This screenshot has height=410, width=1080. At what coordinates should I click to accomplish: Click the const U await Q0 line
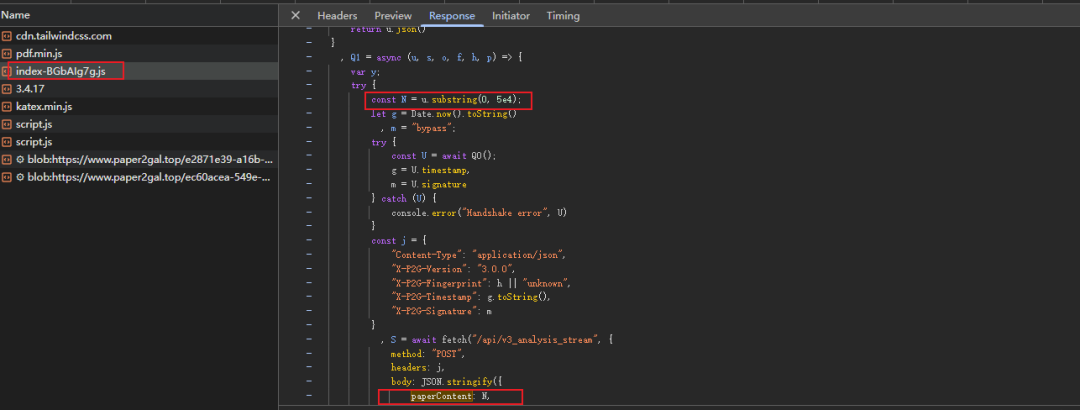click(x=444, y=156)
